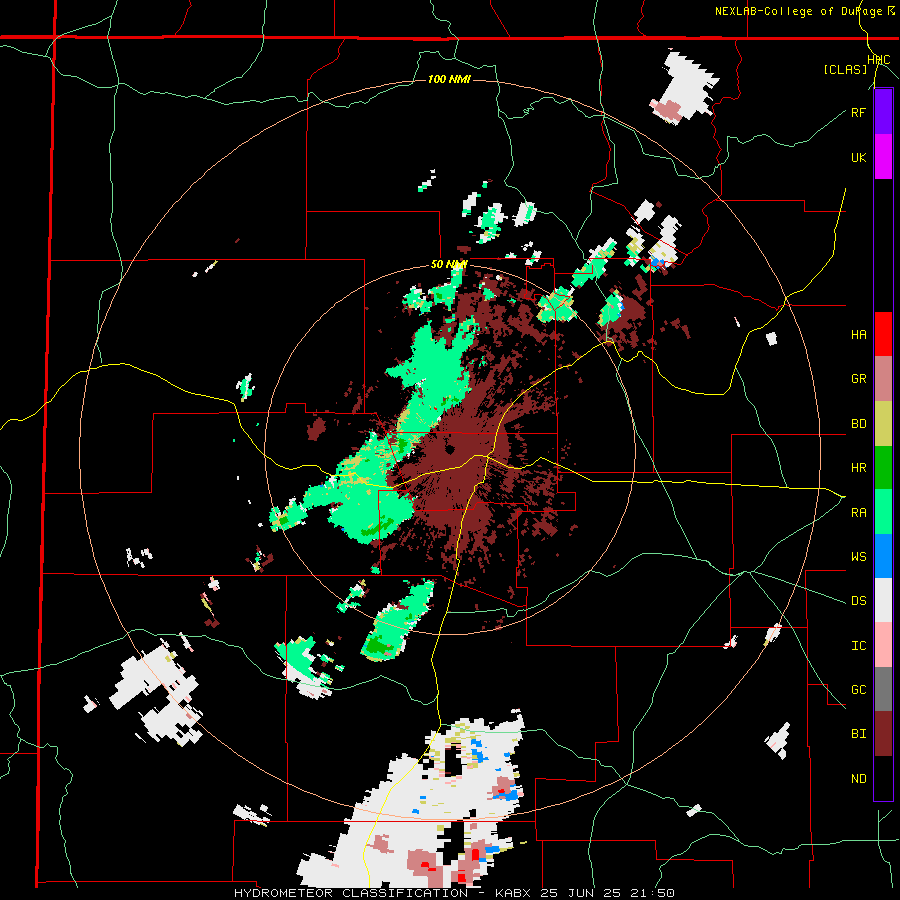
Task: Select the BD yellow legend swatch
Action: click(x=883, y=424)
